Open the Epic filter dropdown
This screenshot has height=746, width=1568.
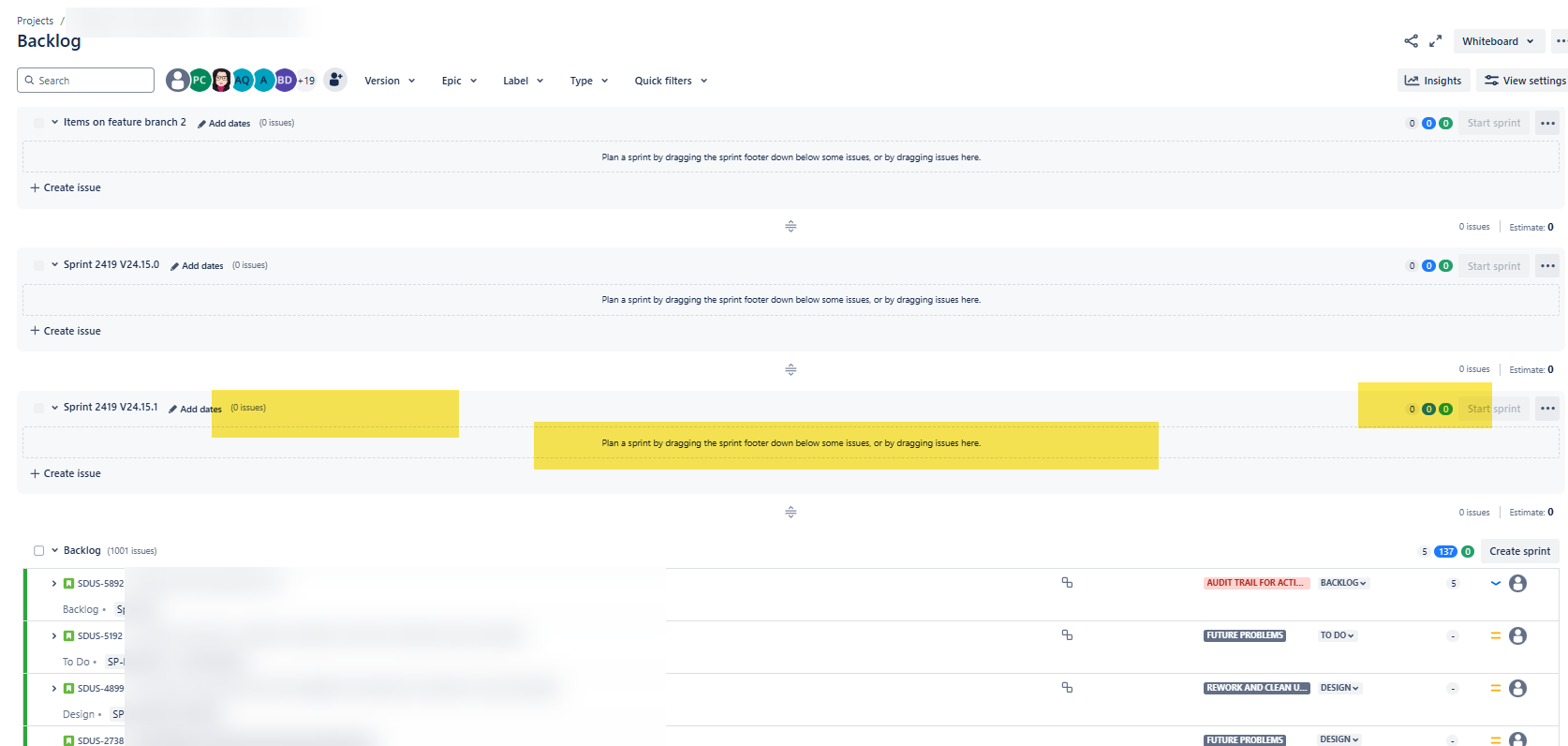point(459,81)
